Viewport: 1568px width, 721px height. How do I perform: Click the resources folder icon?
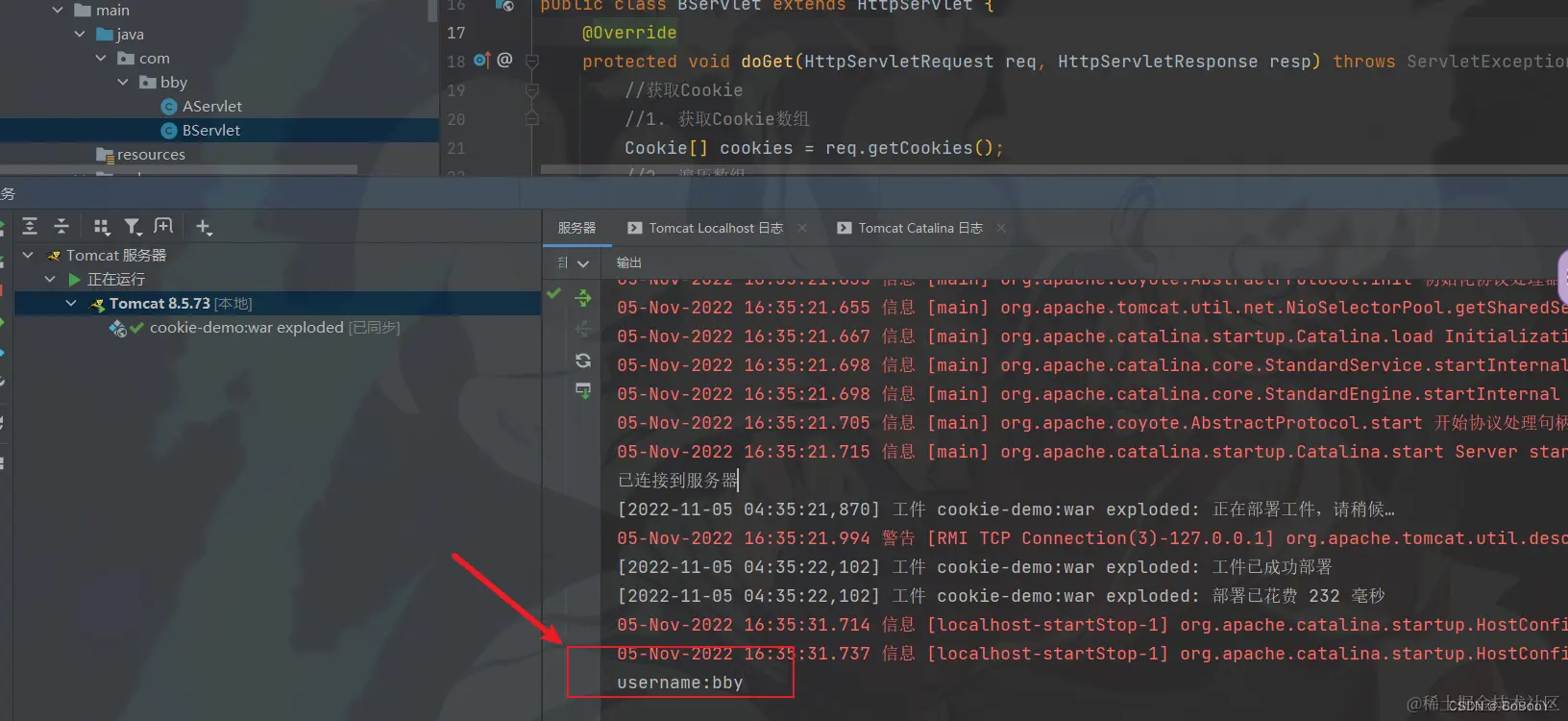(x=105, y=155)
